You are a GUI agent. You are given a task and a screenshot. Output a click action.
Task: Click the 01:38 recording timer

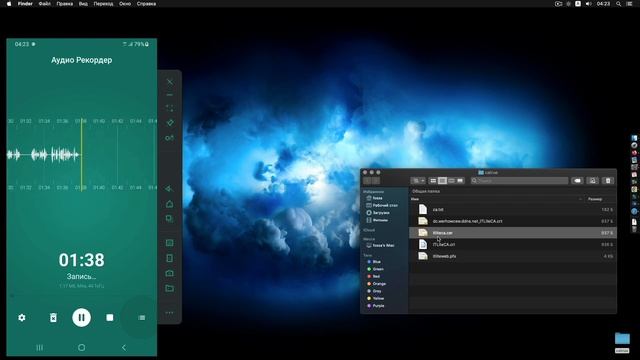[81, 260]
